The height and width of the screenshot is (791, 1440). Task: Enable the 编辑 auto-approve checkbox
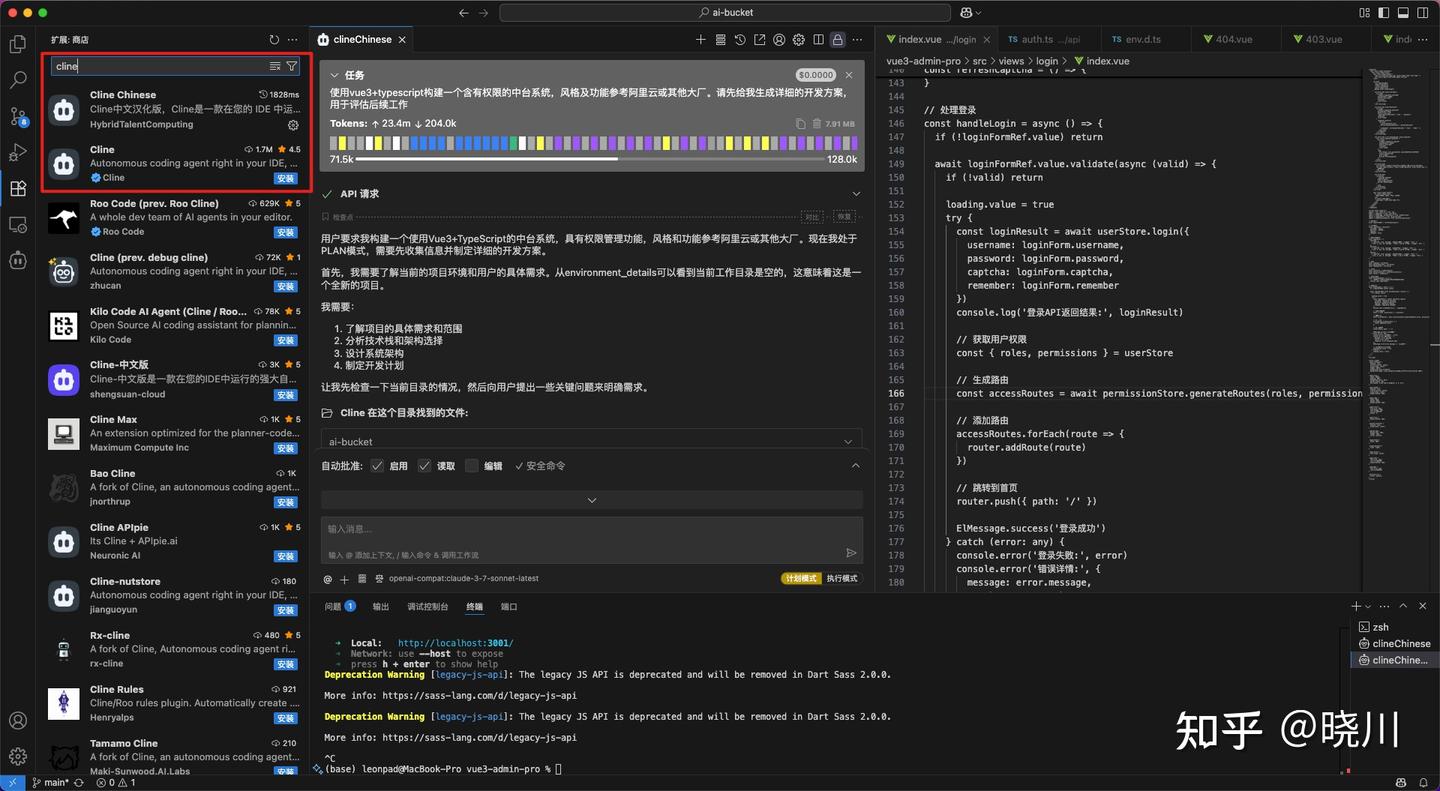pyautogui.click(x=472, y=466)
